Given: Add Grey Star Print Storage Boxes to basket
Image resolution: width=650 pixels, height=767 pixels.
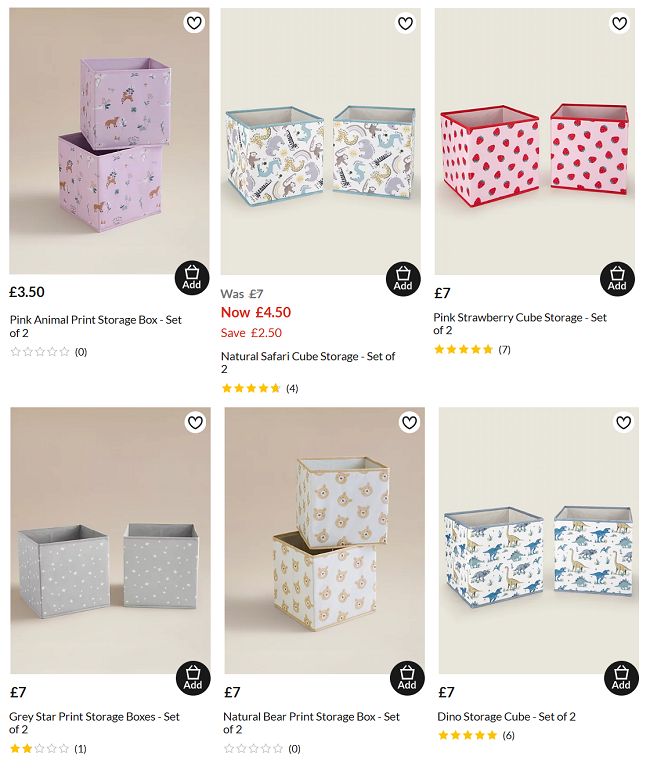Looking at the screenshot, I should (x=193, y=678).
